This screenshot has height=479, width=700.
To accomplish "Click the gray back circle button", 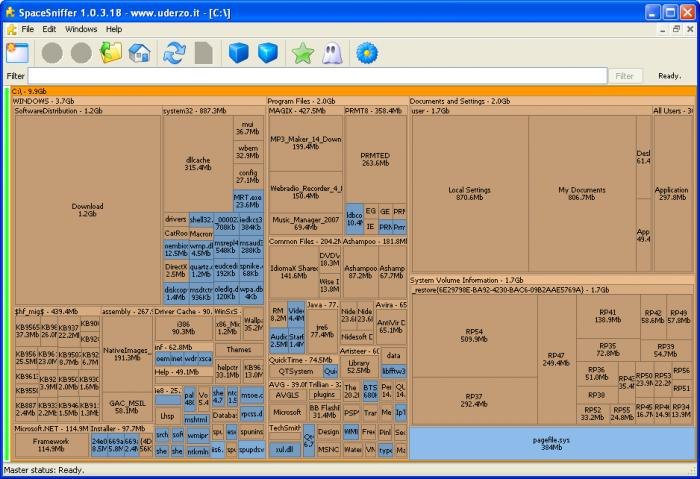I will pos(52,52).
